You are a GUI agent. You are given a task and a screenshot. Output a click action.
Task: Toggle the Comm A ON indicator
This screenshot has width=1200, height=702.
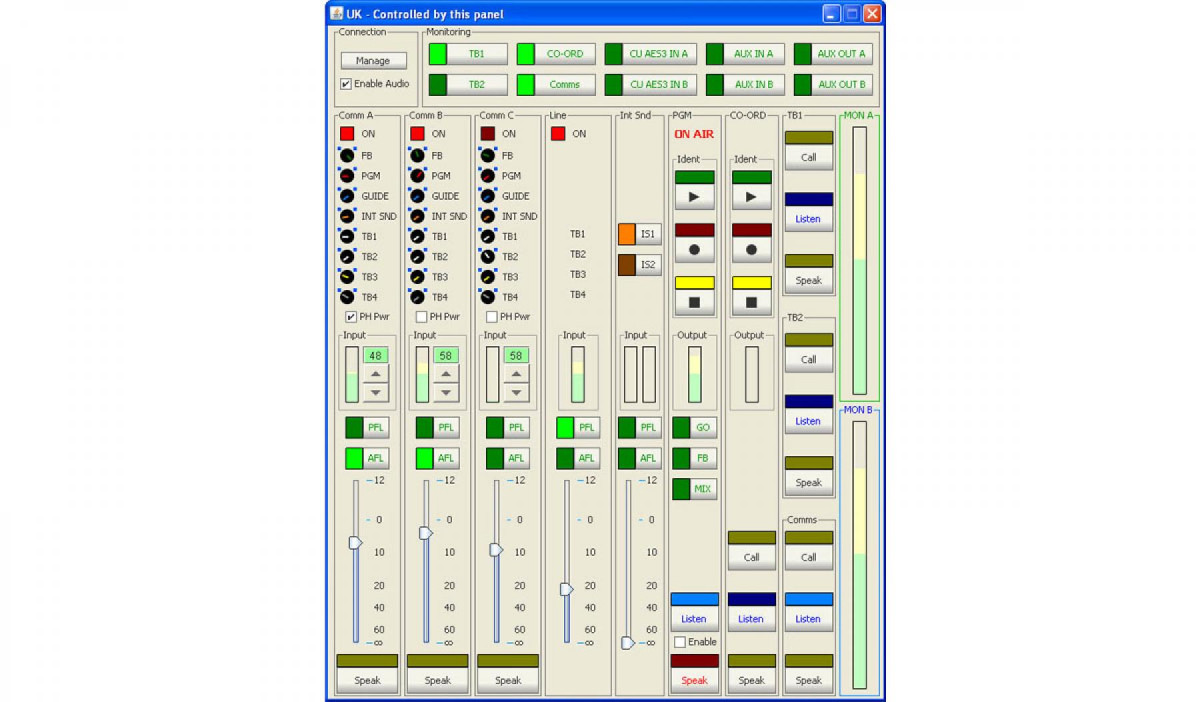click(347, 134)
